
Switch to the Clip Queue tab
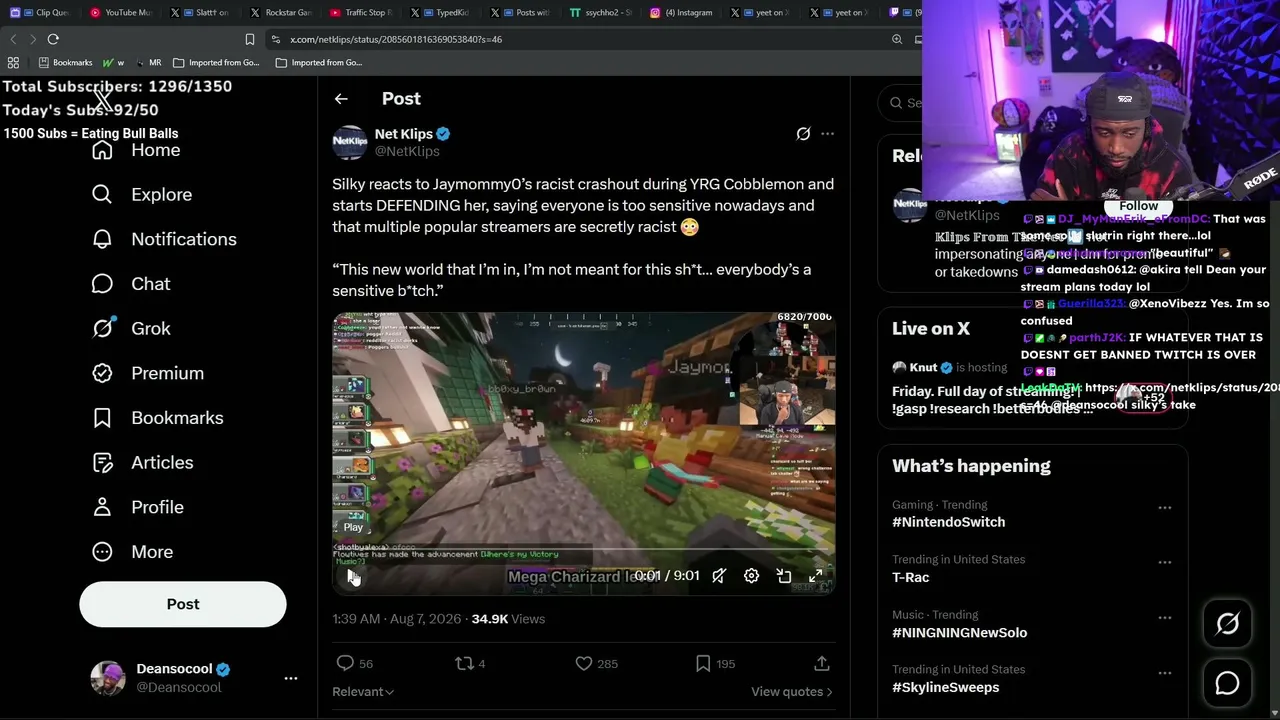[40, 13]
